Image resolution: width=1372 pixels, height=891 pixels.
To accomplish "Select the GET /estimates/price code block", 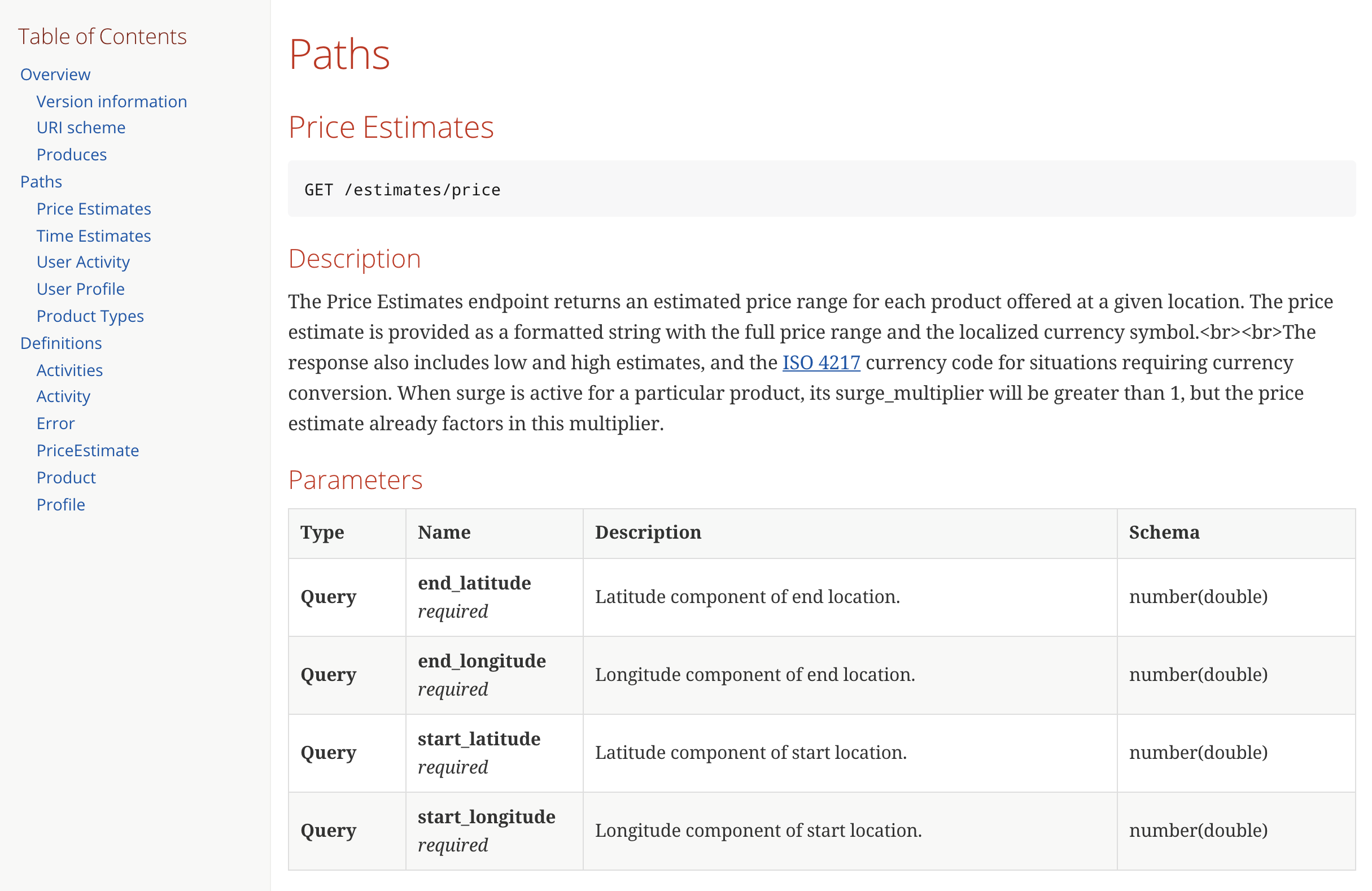I will point(403,189).
